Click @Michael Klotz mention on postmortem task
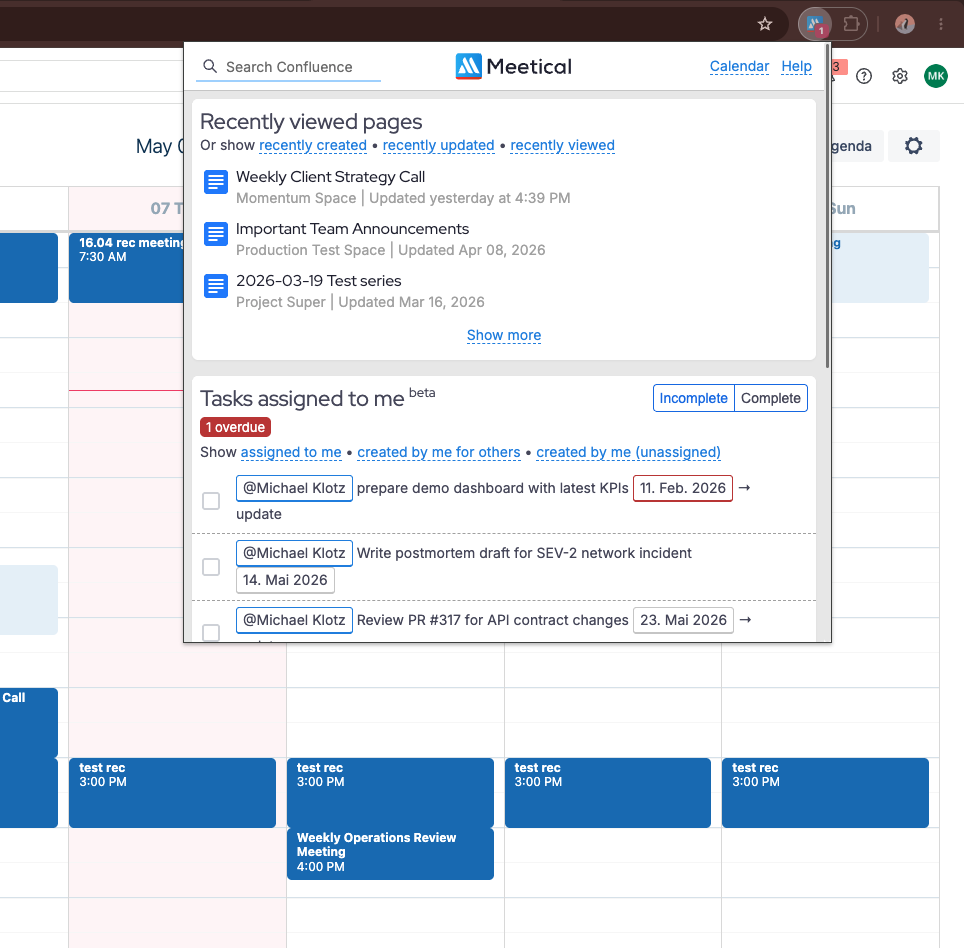The width and height of the screenshot is (964, 948). coord(294,553)
